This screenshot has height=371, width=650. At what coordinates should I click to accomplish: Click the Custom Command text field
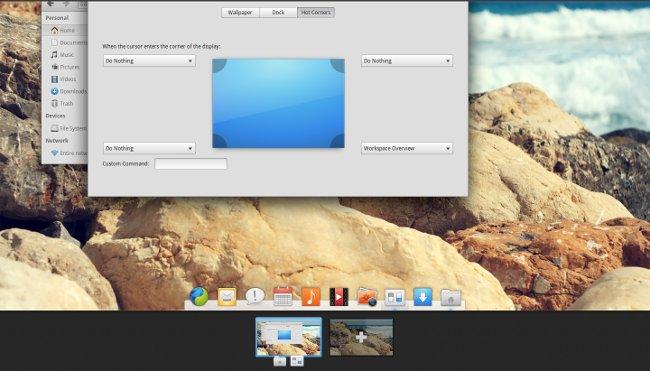191,164
